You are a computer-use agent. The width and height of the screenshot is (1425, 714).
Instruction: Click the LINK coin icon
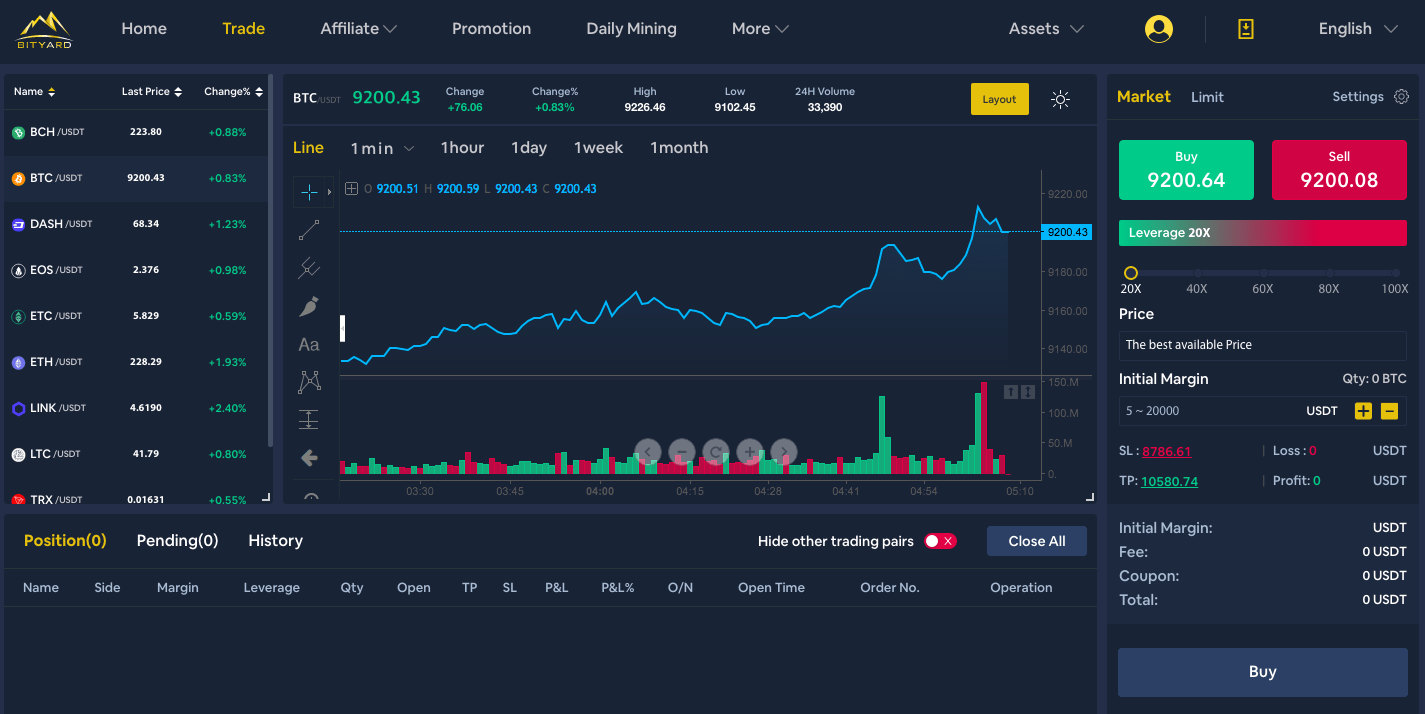pyautogui.click(x=18, y=408)
